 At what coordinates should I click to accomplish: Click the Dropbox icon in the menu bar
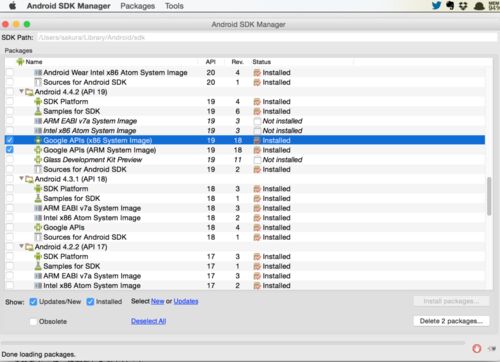tap(463, 6)
